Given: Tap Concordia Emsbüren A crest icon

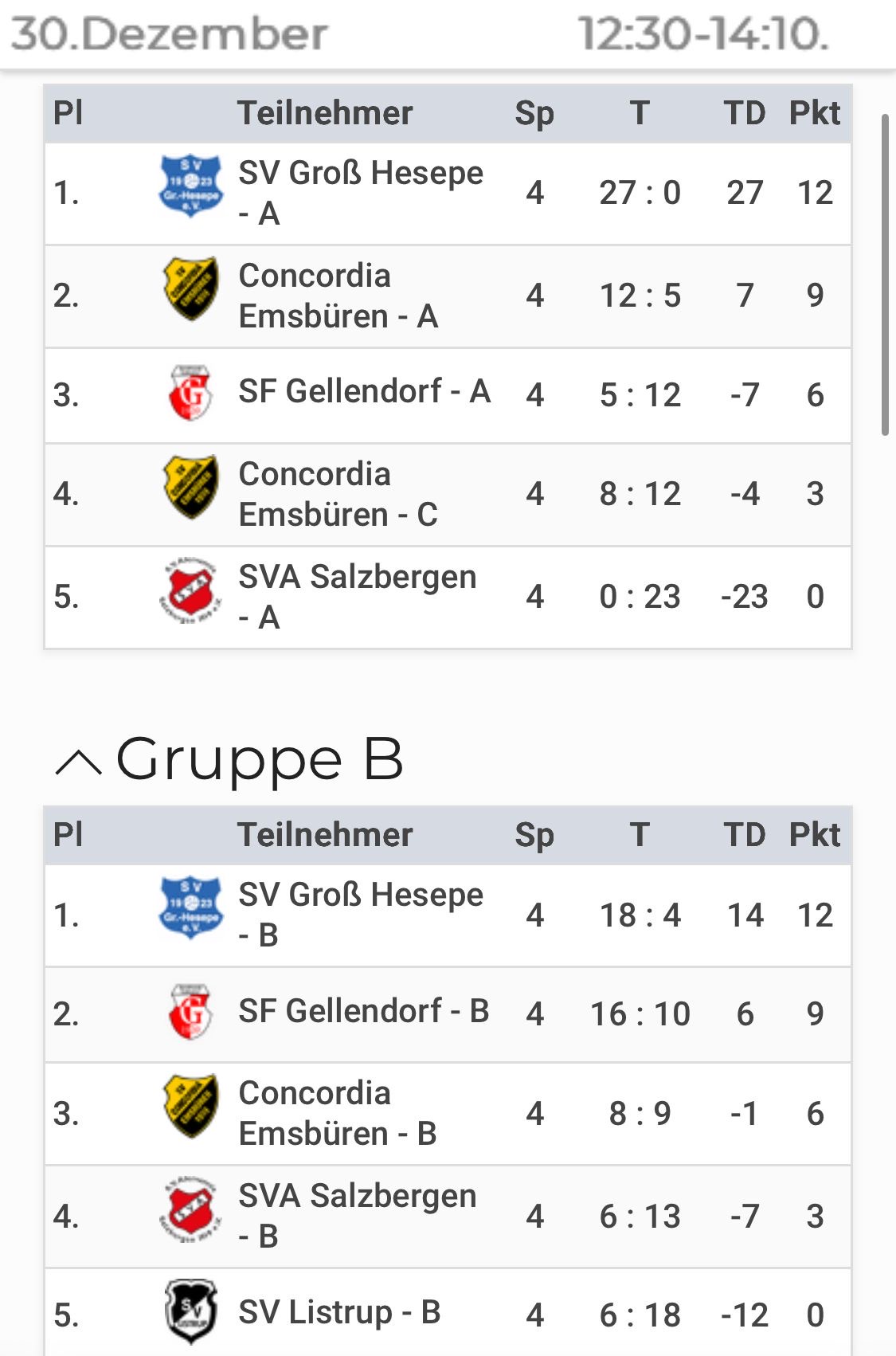Looking at the screenshot, I should pos(191,288).
